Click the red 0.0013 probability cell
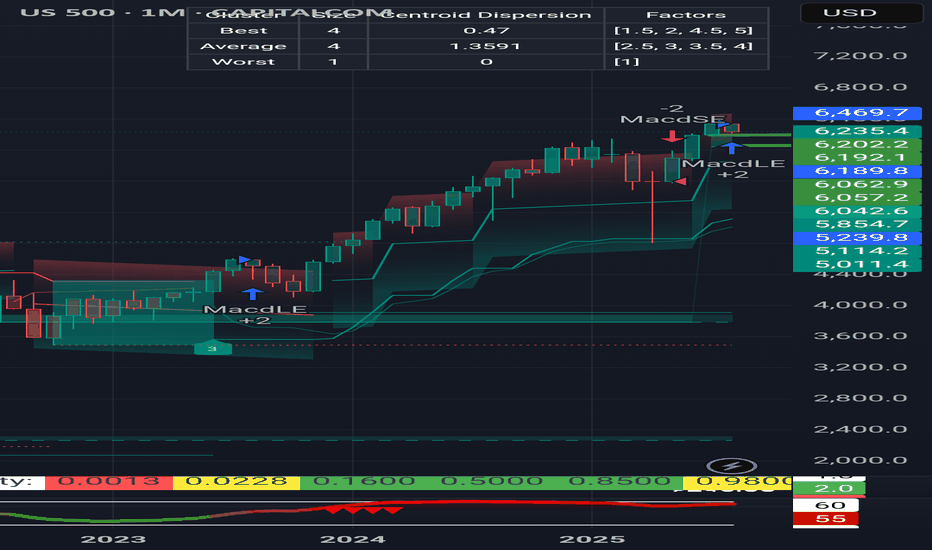Screen dimensions: 932x550 (x=109, y=482)
